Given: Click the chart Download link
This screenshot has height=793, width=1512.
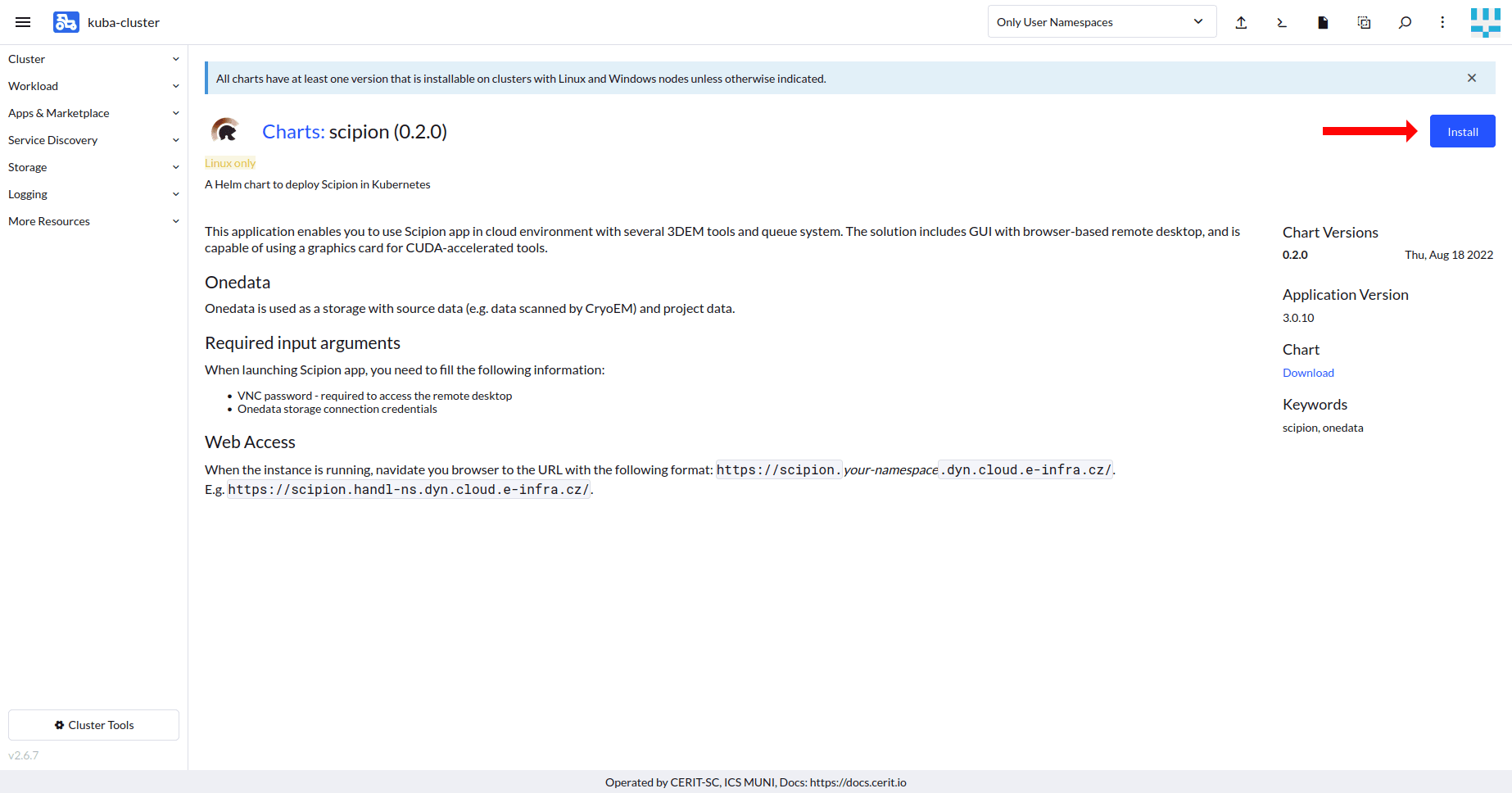Looking at the screenshot, I should click(x=1308, y=373).
